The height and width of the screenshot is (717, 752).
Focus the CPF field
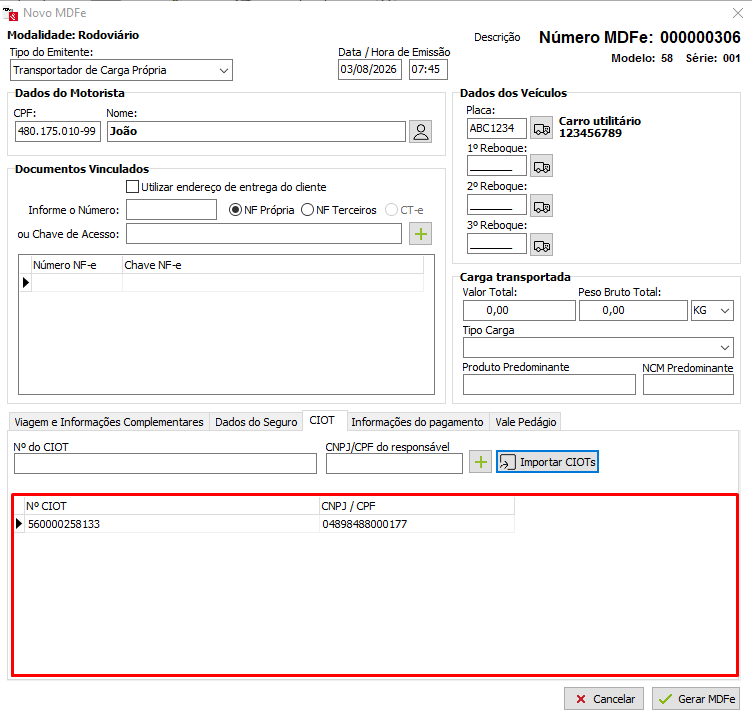click(x=58, y=131)
